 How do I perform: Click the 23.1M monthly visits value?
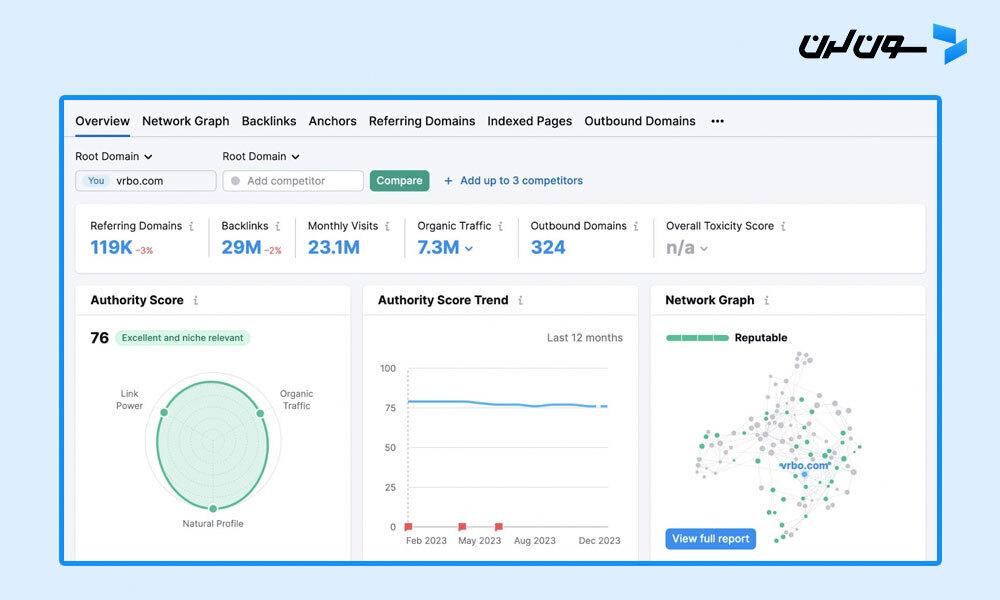pos(334,247)
